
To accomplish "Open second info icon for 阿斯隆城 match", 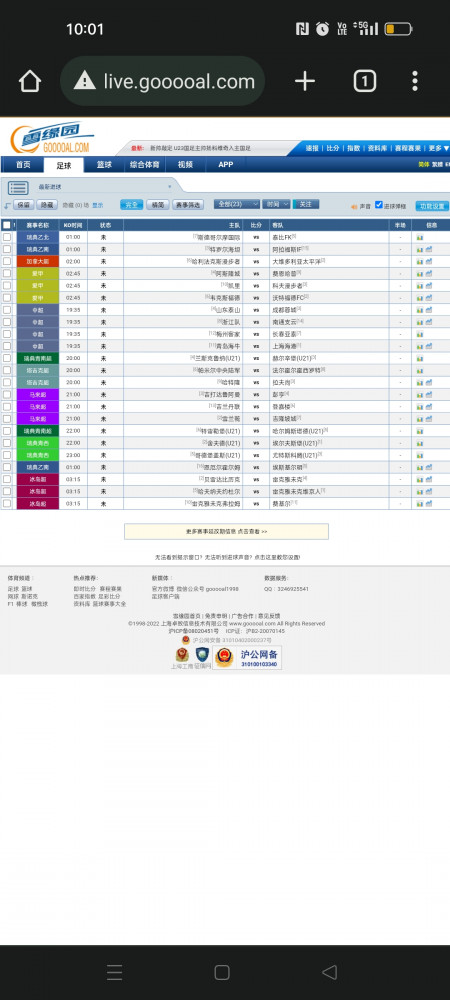I will pos(429,273).
